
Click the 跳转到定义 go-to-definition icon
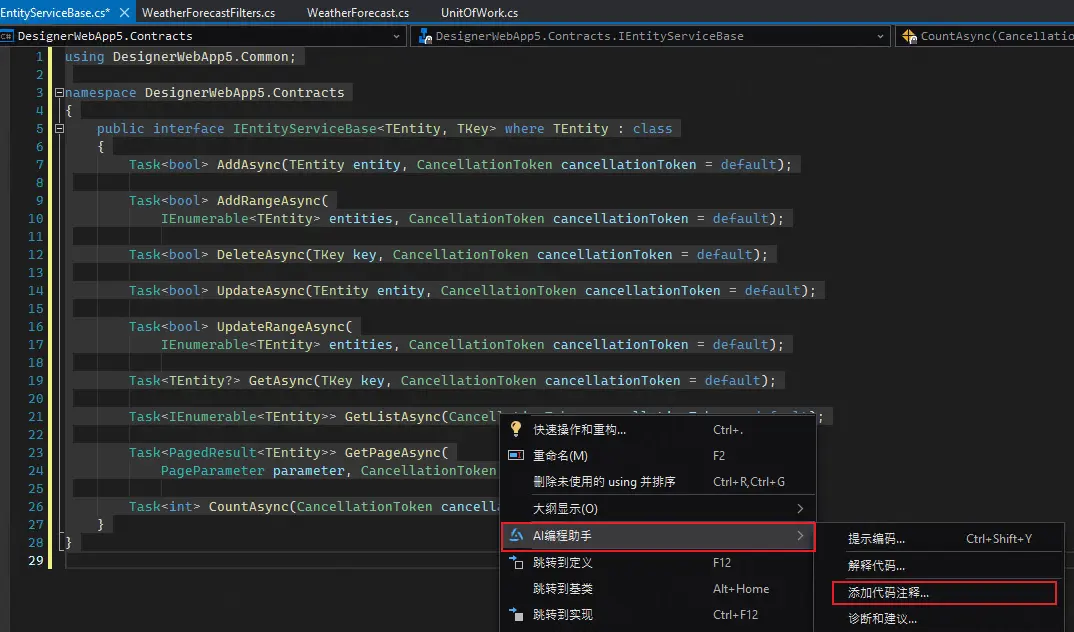(516, 562)
